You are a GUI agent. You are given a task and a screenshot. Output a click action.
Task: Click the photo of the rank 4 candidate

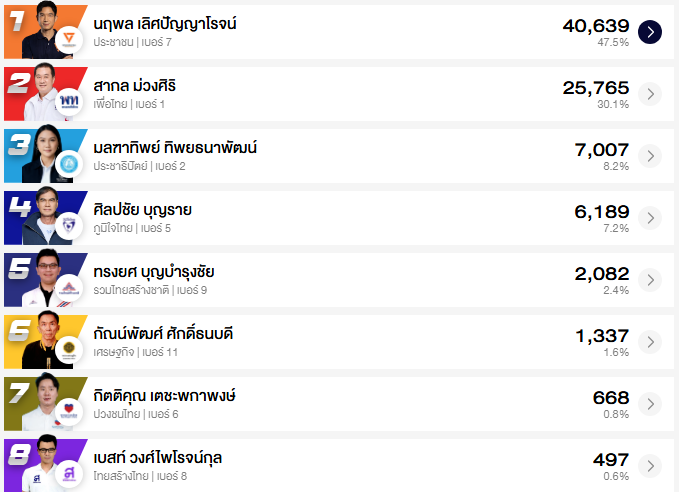click(45, 214)
